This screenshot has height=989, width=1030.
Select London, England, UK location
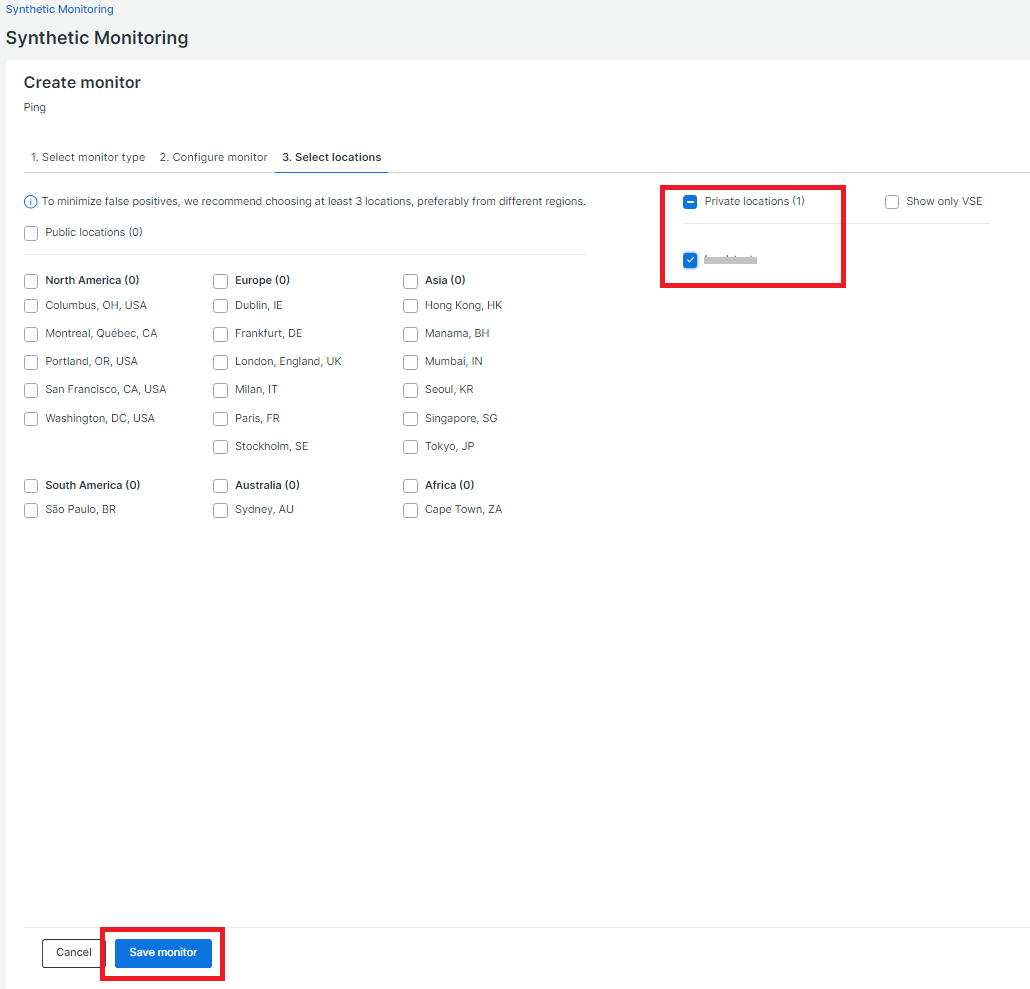220,363
